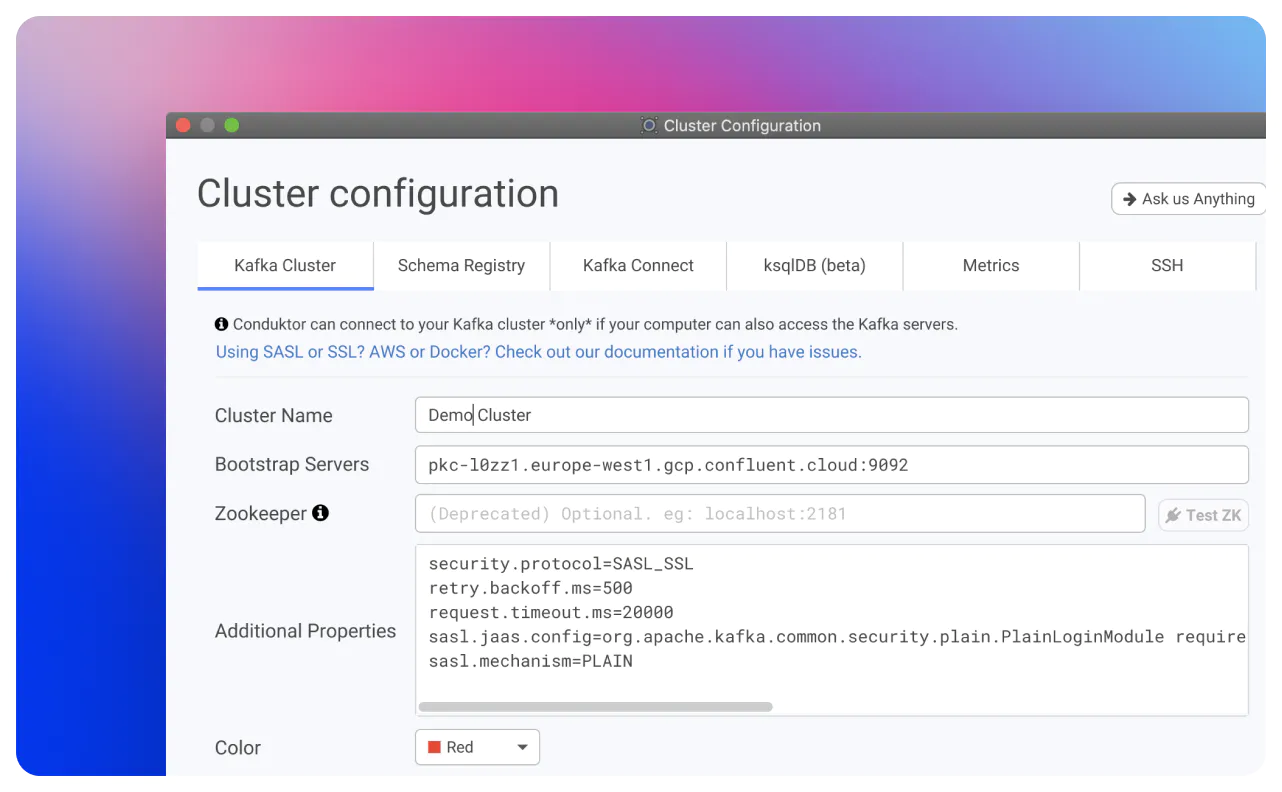Click the request.timeout.ms=20000 line
This screenshot has width=1282, height=792.
[551, 612]
